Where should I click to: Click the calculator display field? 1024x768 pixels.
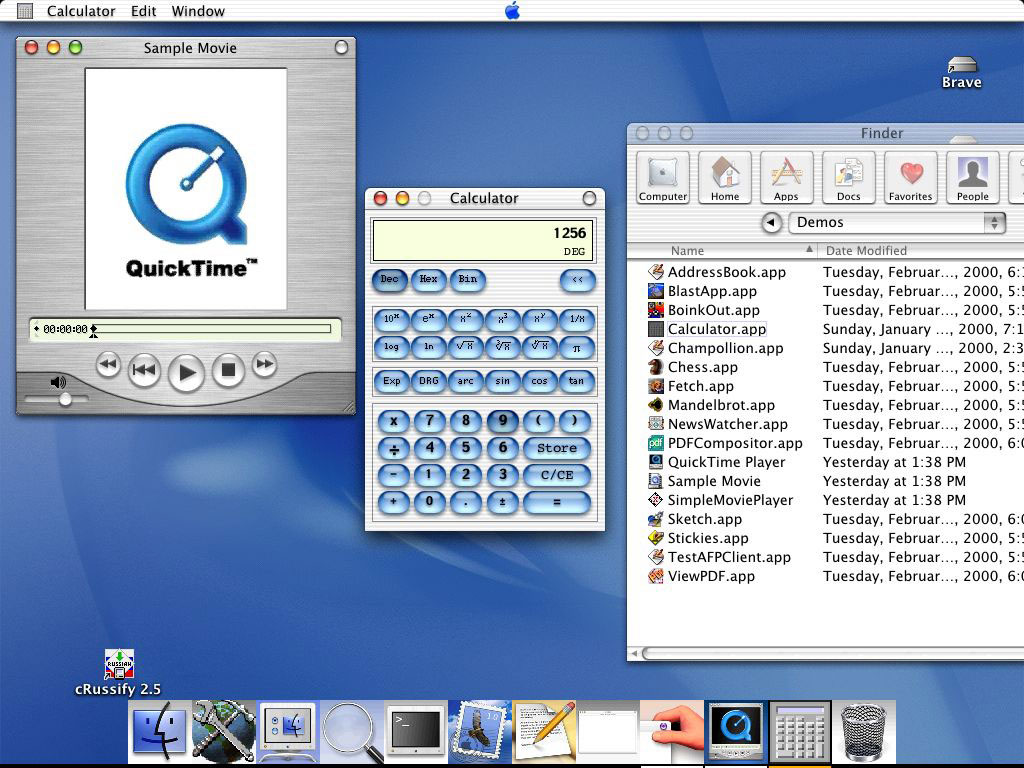click(x=484, y=240)
